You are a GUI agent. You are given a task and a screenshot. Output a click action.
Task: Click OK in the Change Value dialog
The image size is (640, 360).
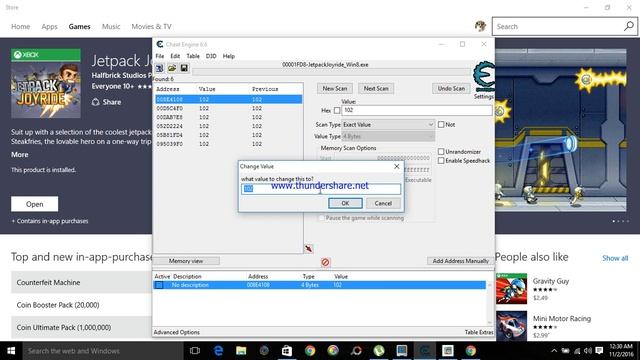[x=345, y=203]
